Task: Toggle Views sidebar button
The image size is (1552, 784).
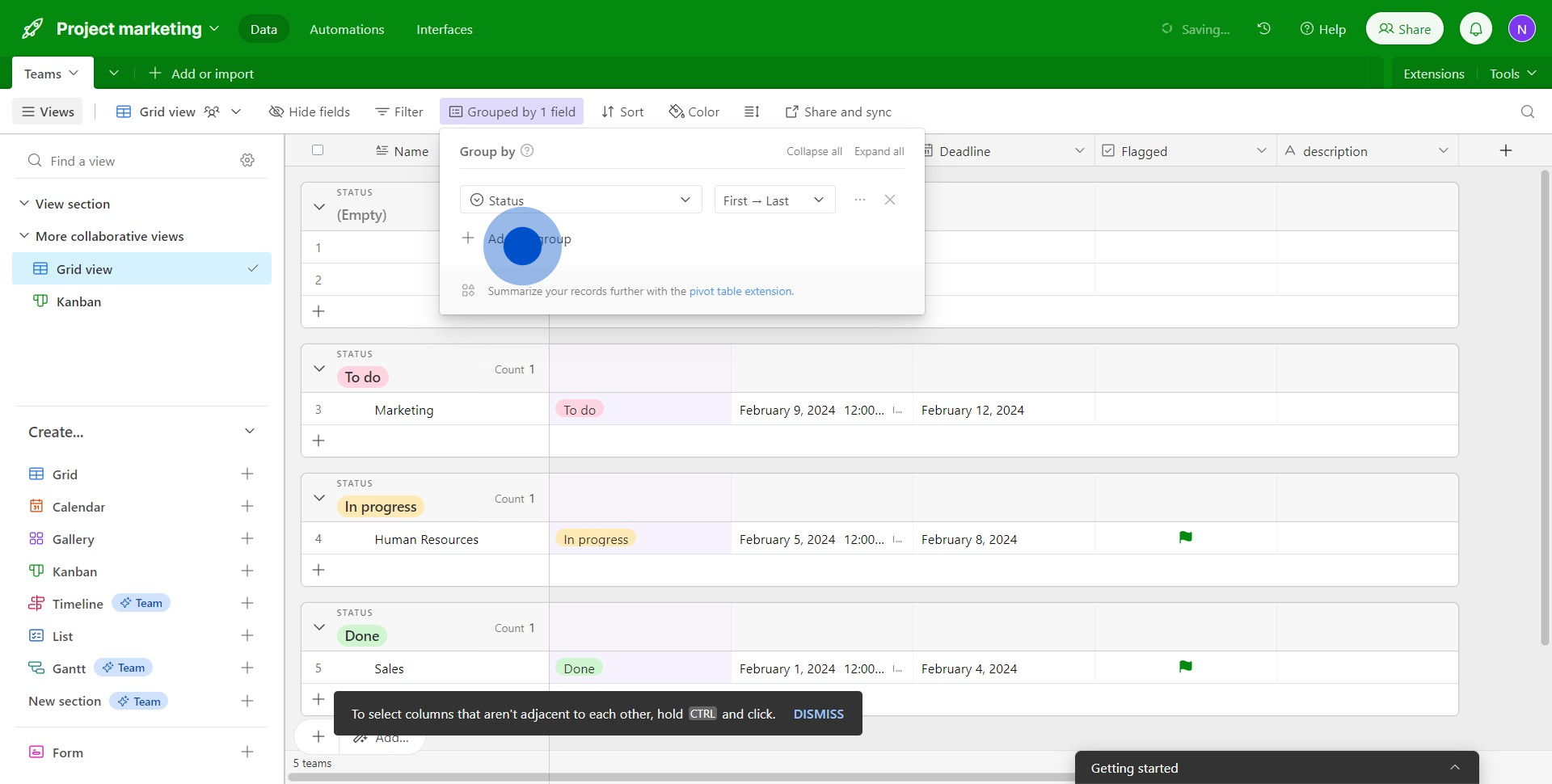Action: pyautogui.click(x=48, y=112)
